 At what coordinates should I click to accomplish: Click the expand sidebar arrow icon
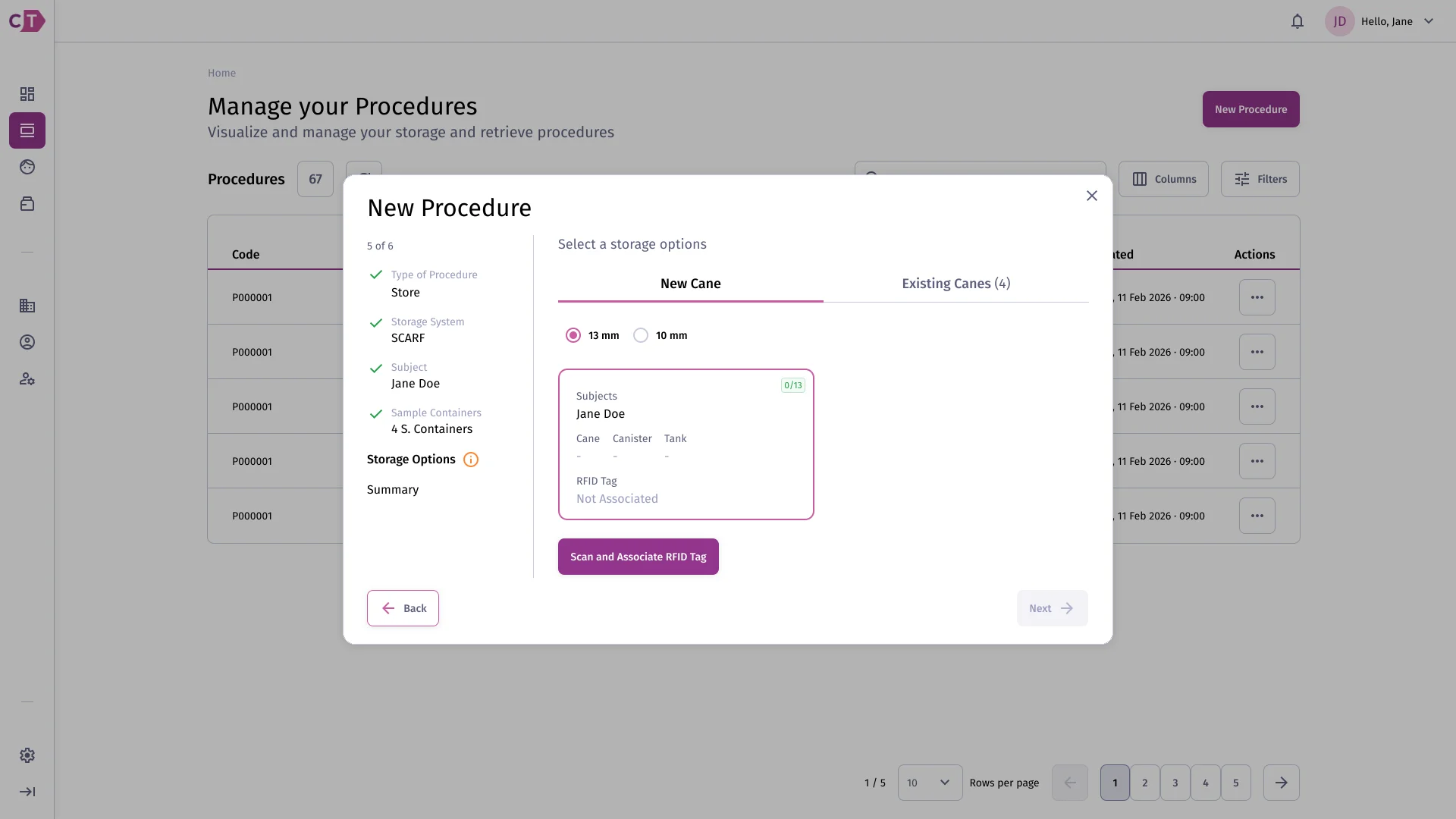(x=27, y=792)
